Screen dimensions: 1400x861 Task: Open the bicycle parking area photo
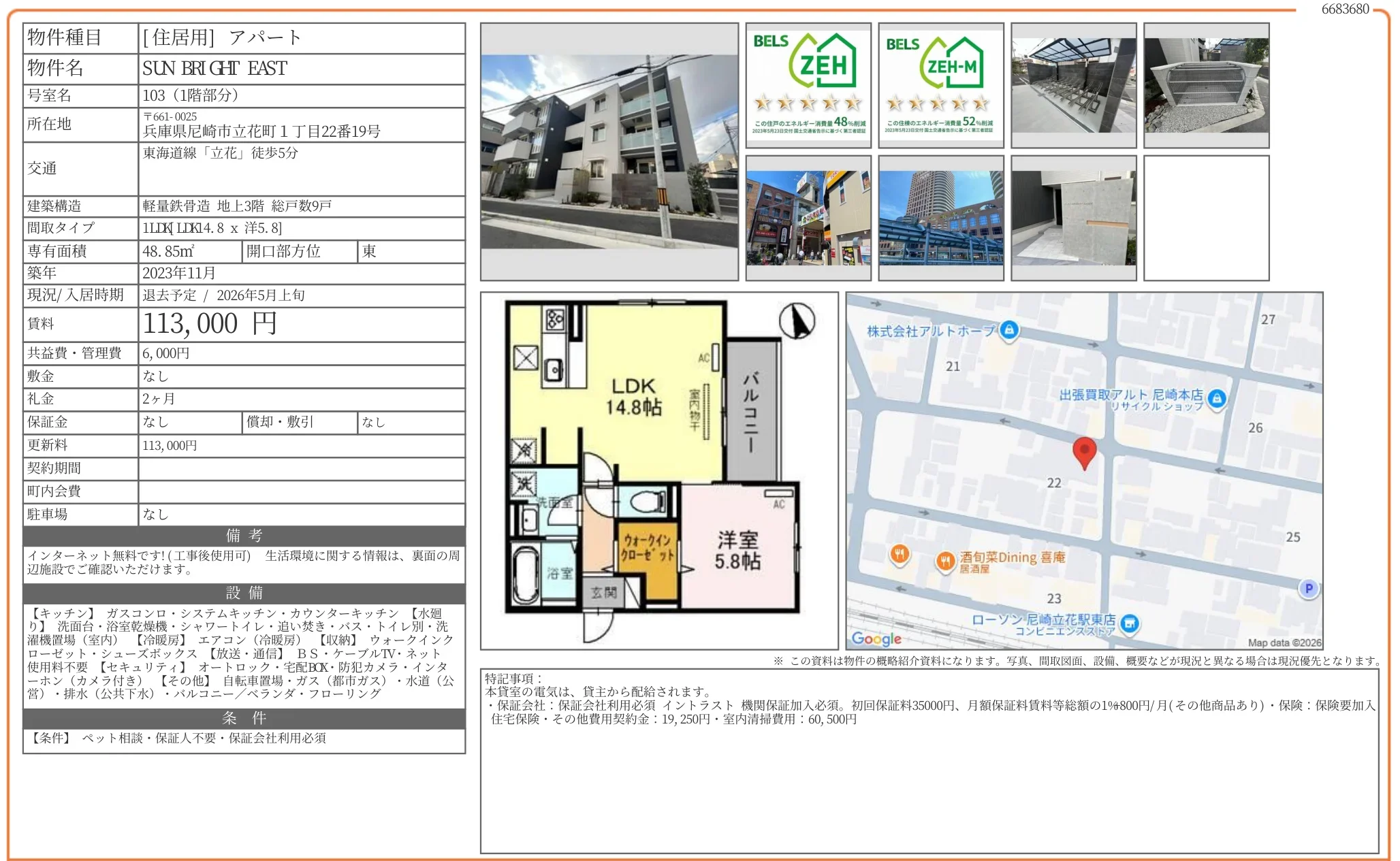click(x=1073, y=85)
